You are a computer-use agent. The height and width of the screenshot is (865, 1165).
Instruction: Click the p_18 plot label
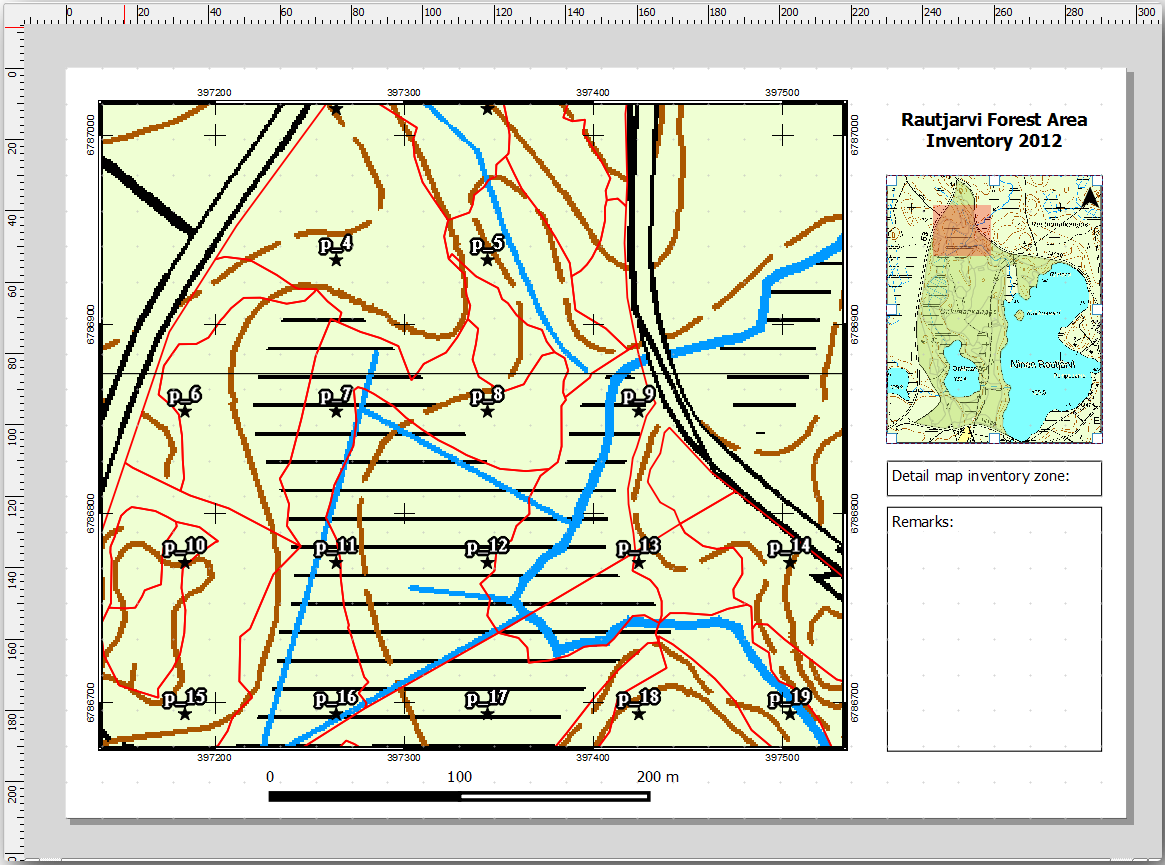[638, 698]
